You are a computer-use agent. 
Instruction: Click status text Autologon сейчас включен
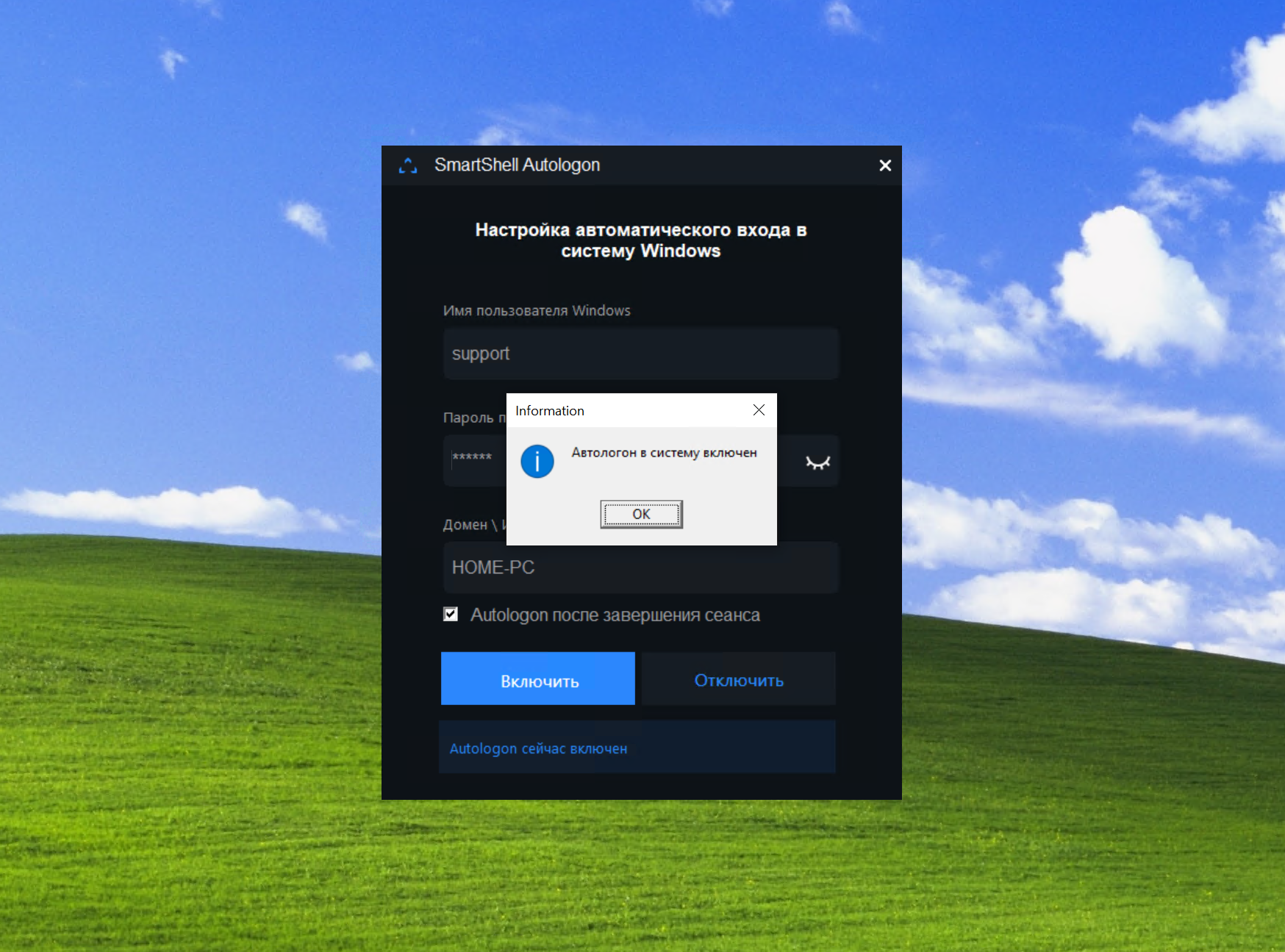pyautogui.click(x=538, y=748)
